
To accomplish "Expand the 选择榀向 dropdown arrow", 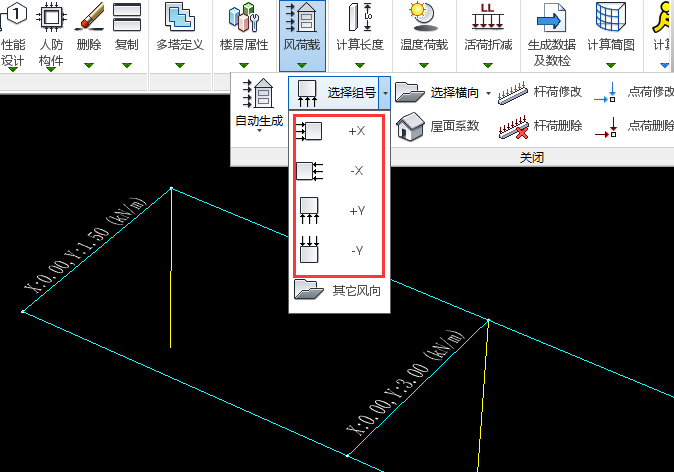I will click(488, 93).
